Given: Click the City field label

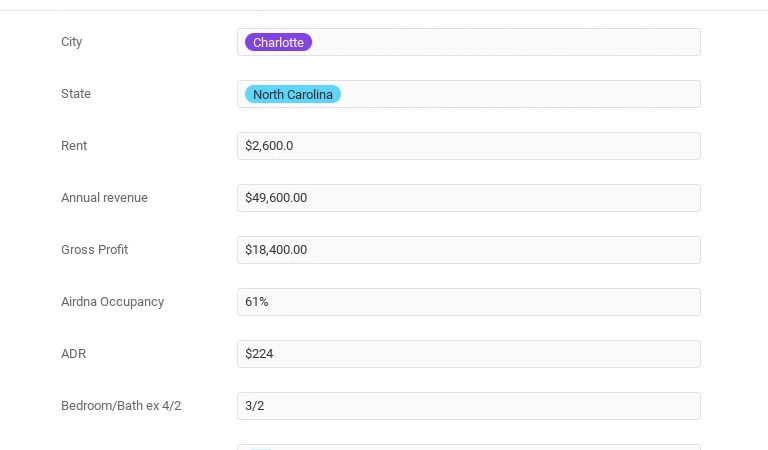Looking at the screenshot, I should [x=72, y=42].
